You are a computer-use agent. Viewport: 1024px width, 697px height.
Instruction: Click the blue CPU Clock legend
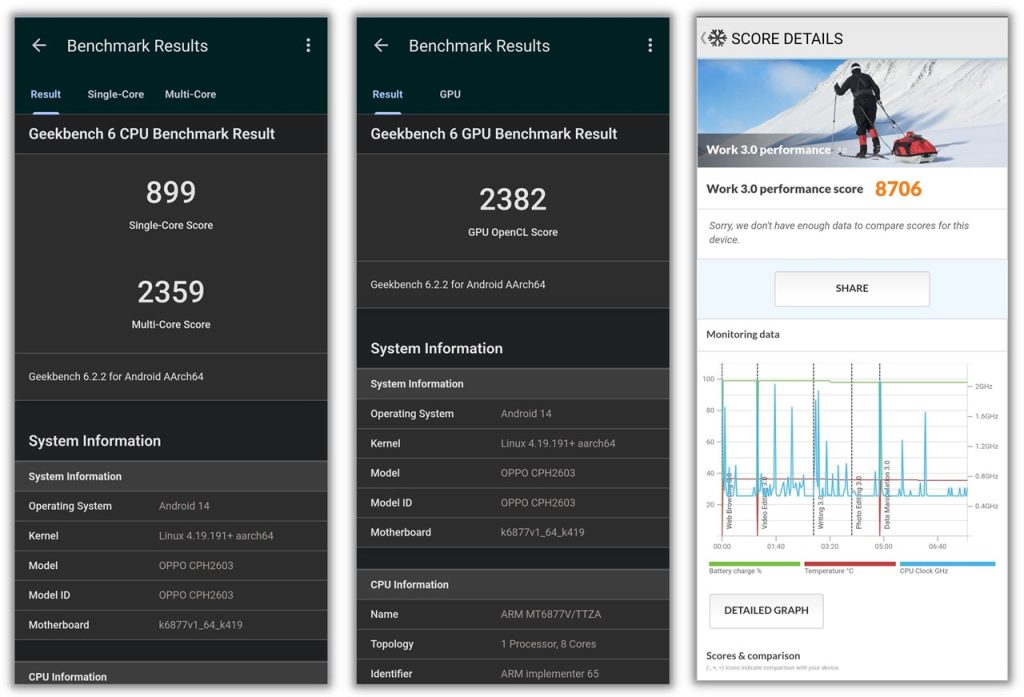[x=946, y=565]
